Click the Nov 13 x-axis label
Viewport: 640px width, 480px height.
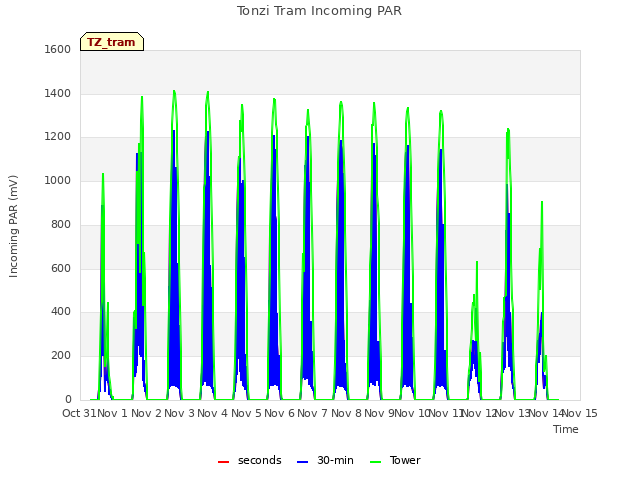point(512,413)
